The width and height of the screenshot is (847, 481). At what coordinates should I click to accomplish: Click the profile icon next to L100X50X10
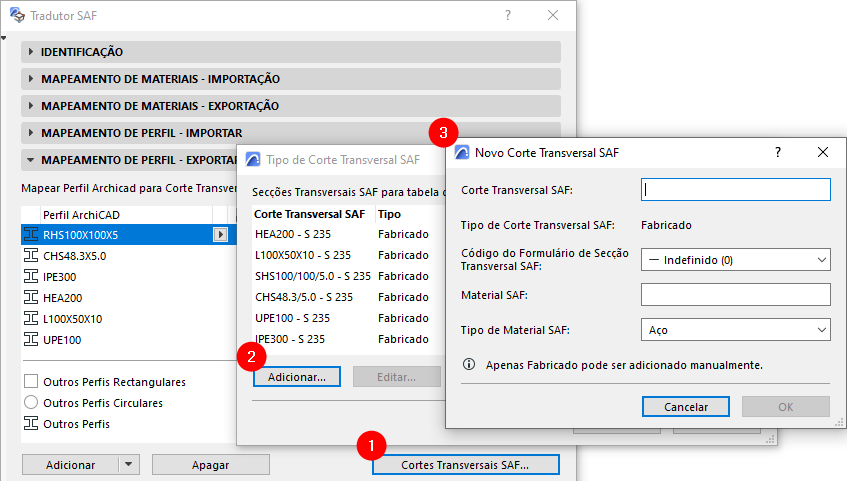tap(31, 318)
